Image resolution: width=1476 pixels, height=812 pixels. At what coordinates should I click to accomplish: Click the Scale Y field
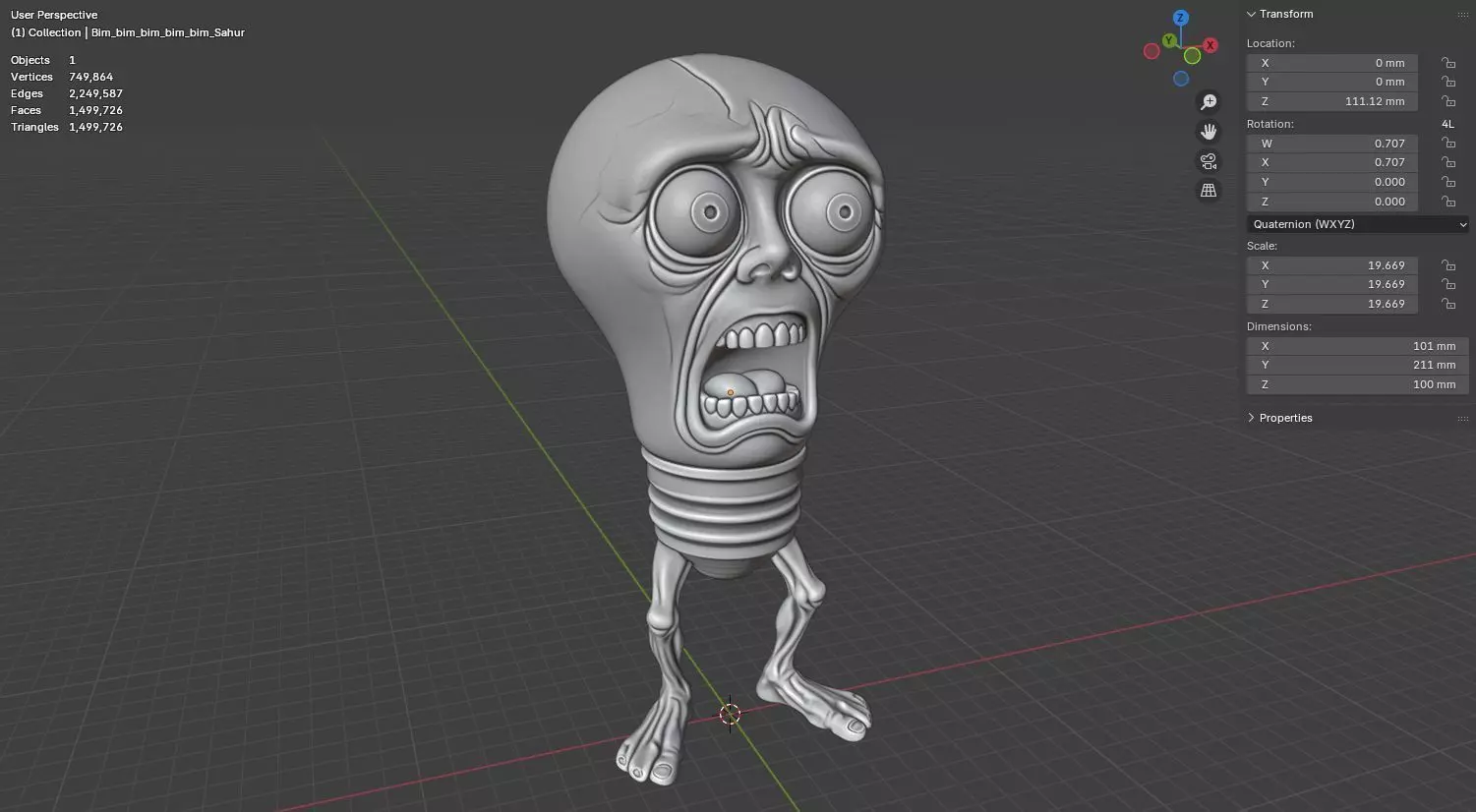click(x=1332, y=284)
